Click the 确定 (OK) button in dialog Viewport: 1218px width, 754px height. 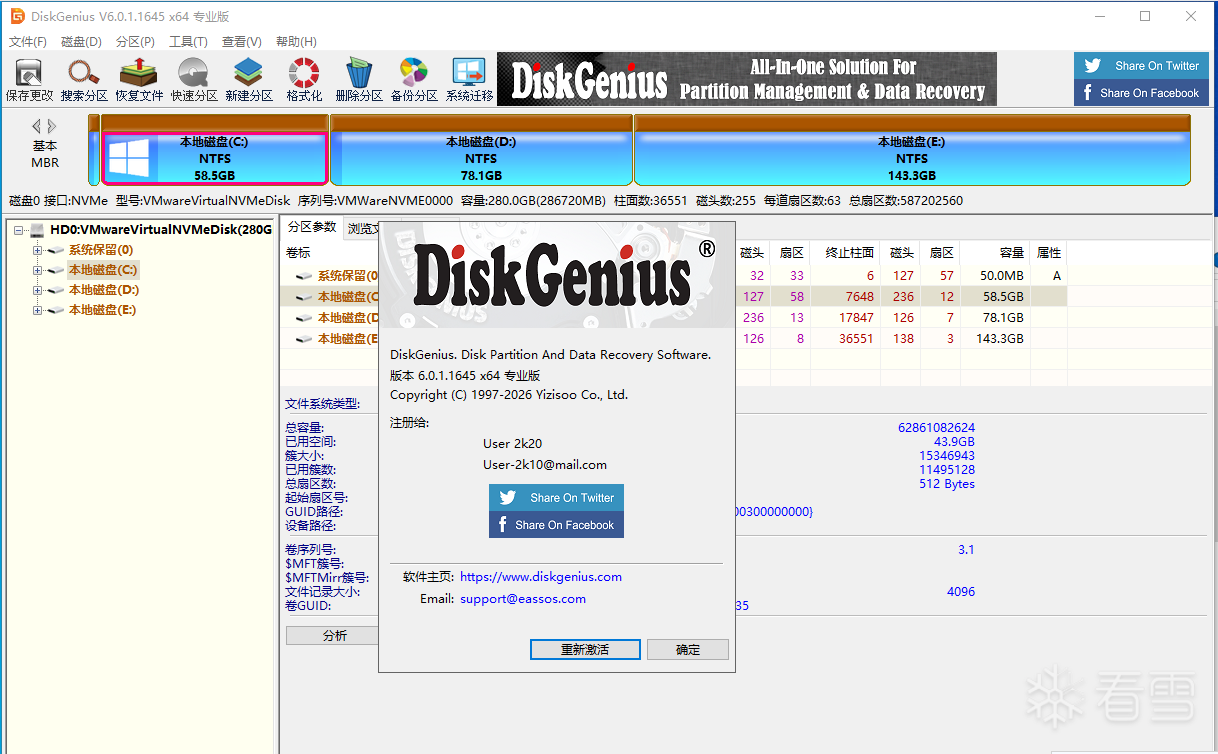pyautogui.click(x=688, y=649)
